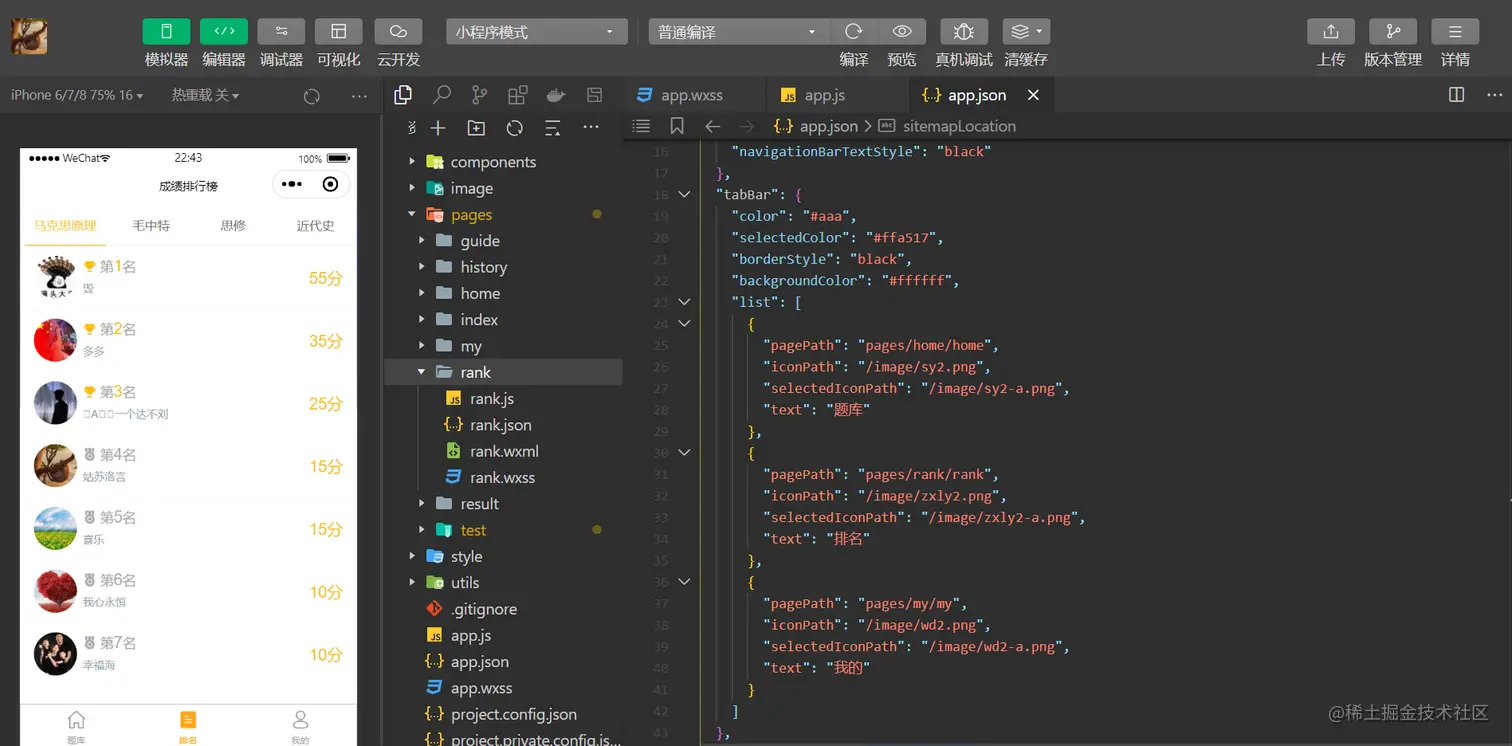Viewport: 1512px width, 746px height.
Task: Fold the "list" array on line 23
Action: tap(684, 302)
